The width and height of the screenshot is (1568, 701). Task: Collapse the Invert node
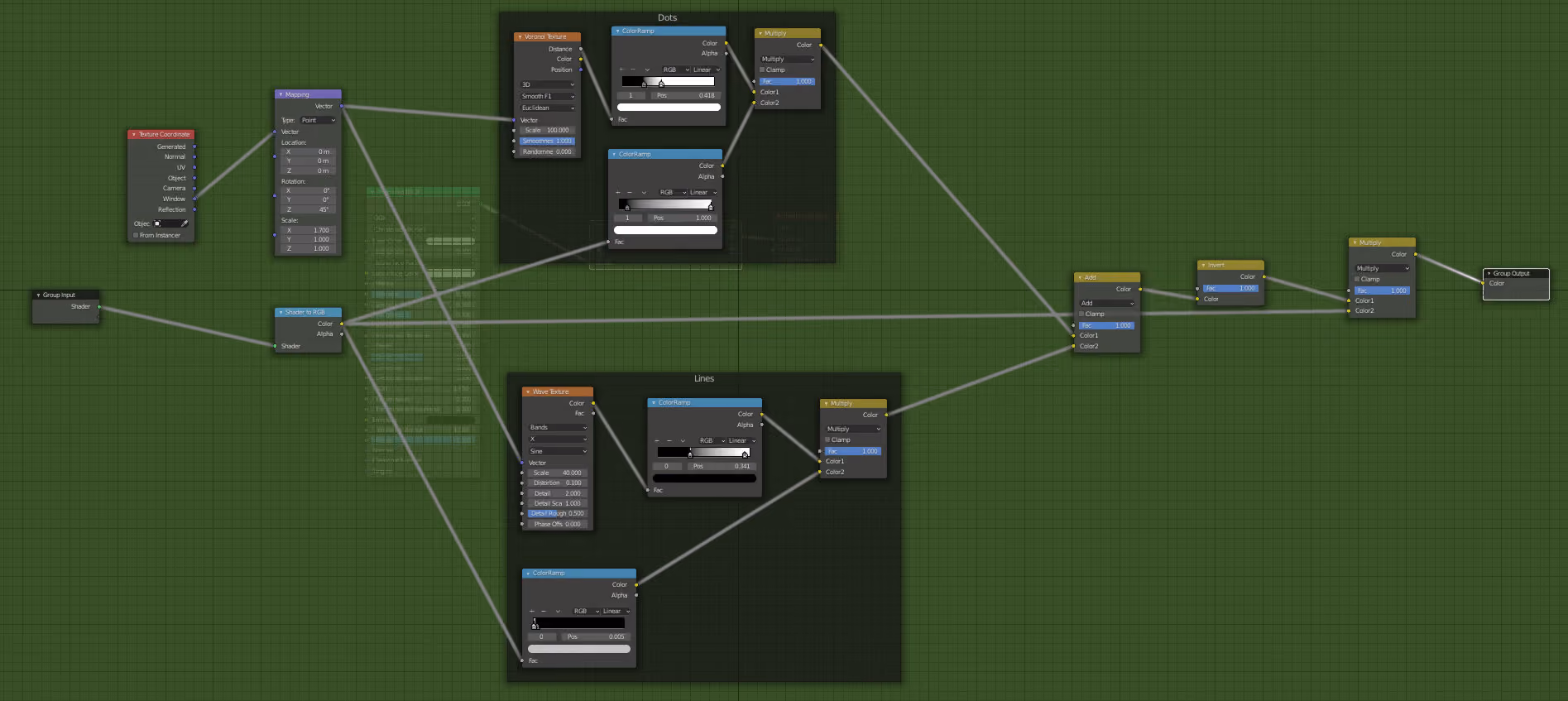pyautogui.click(x=1203, y=265)
